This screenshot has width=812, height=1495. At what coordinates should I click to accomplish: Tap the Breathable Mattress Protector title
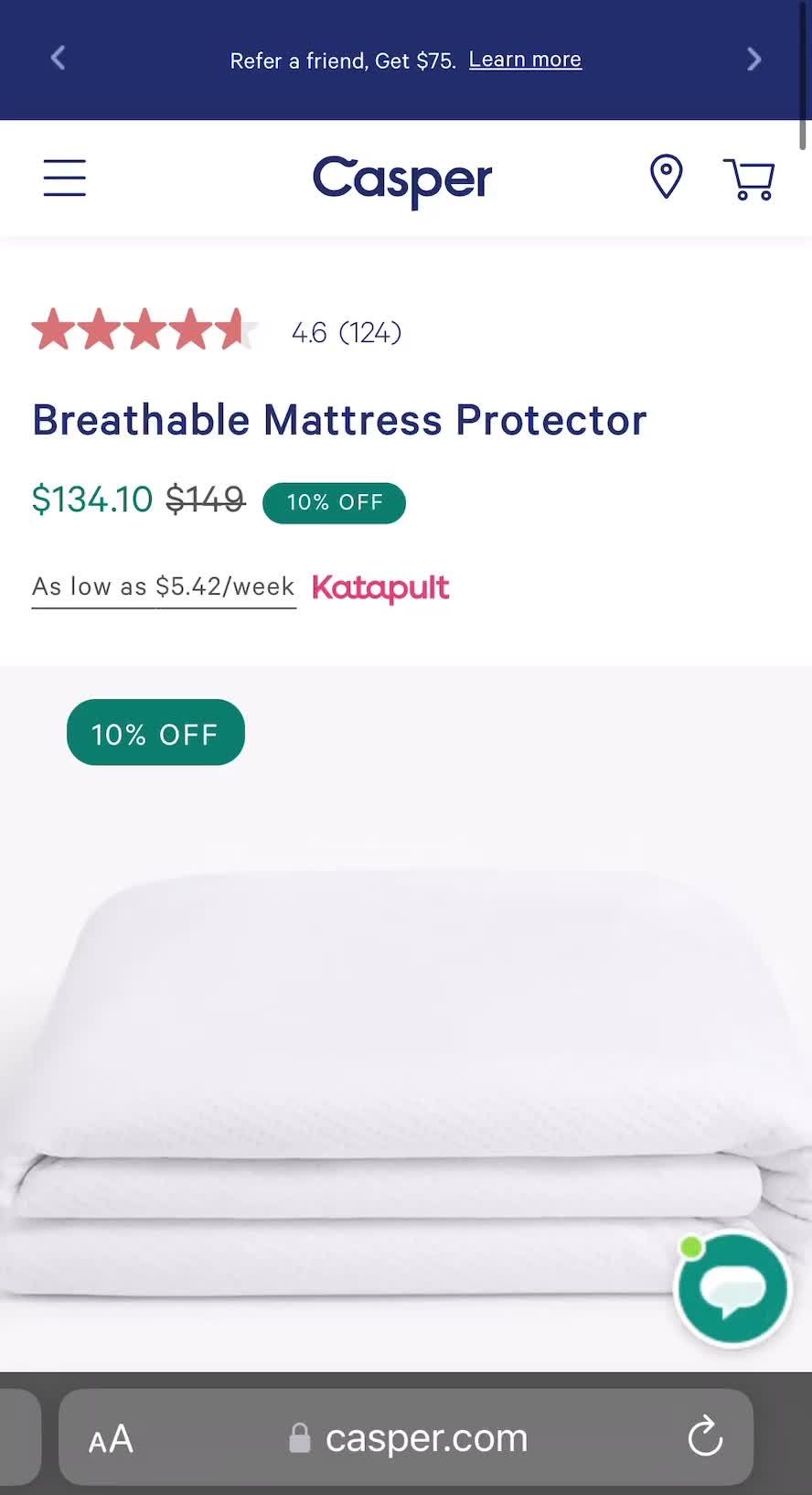[339, 420]
